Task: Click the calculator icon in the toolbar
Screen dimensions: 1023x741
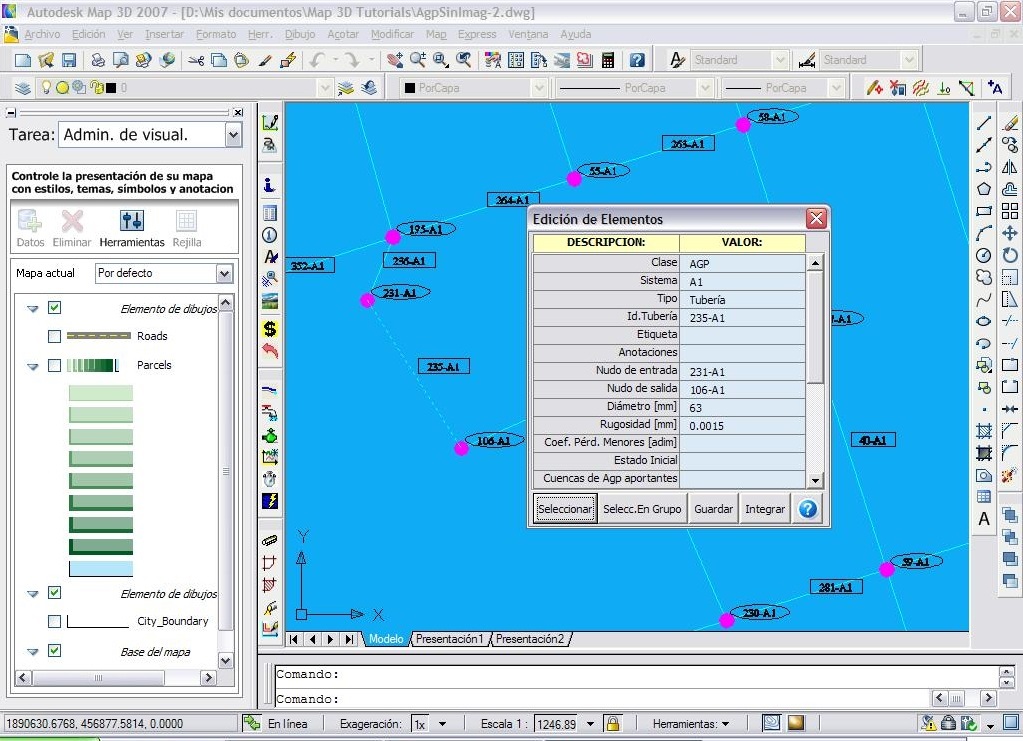Action: click(x=607, y=60)
